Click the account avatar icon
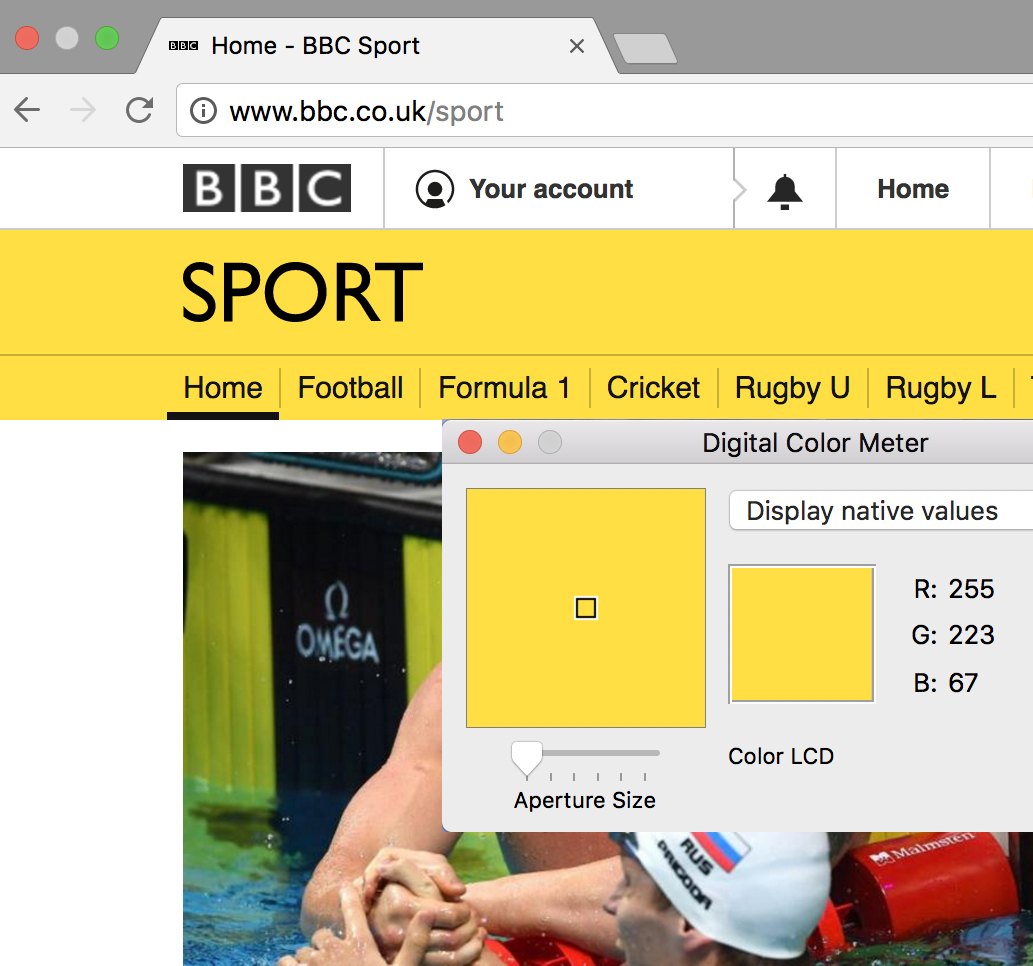The image size is (1033, 966). [x=435, y=189]
